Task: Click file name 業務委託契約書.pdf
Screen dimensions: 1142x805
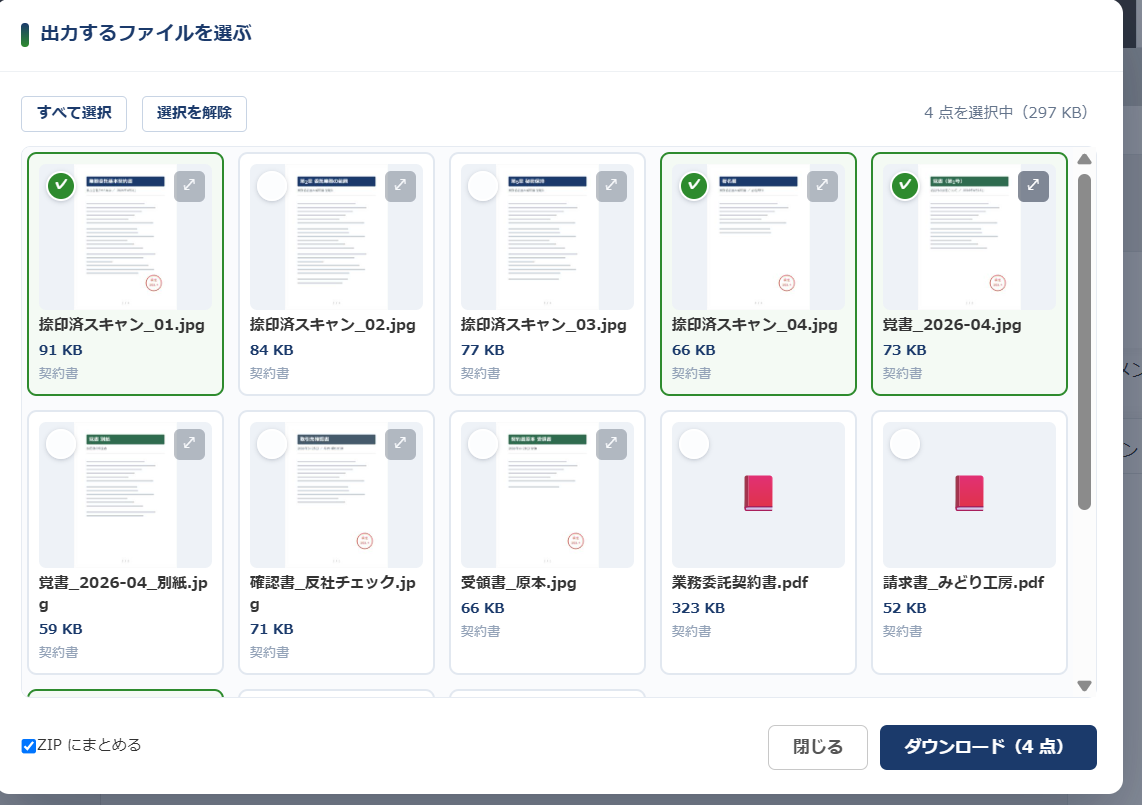Action: tap(740, 583)
